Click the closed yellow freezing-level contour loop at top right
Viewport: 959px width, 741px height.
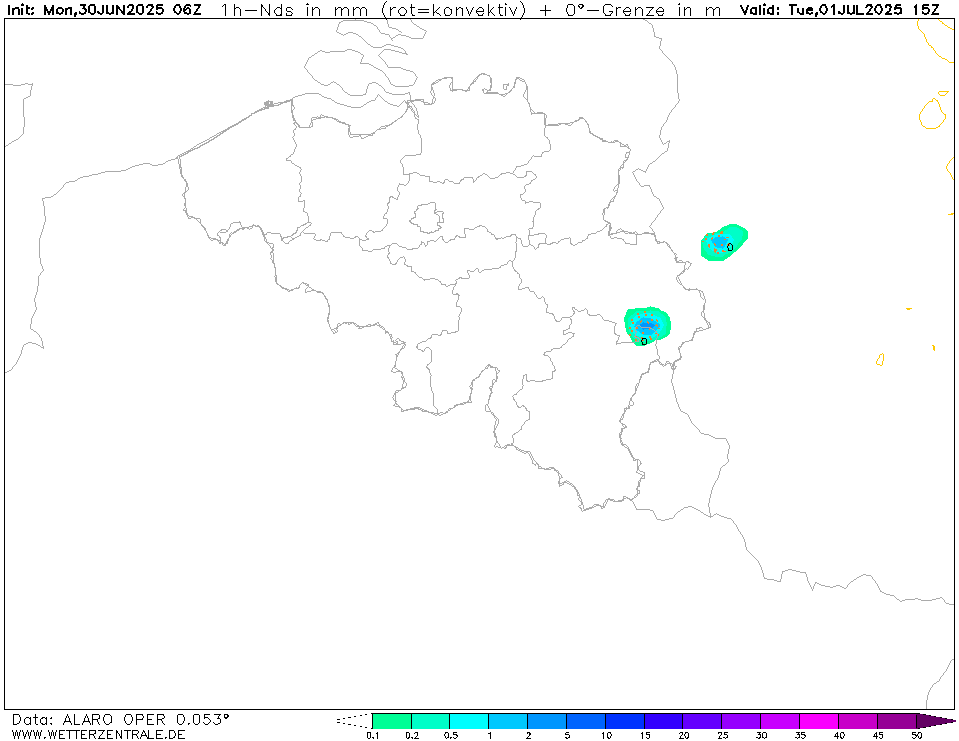[933, 114]
